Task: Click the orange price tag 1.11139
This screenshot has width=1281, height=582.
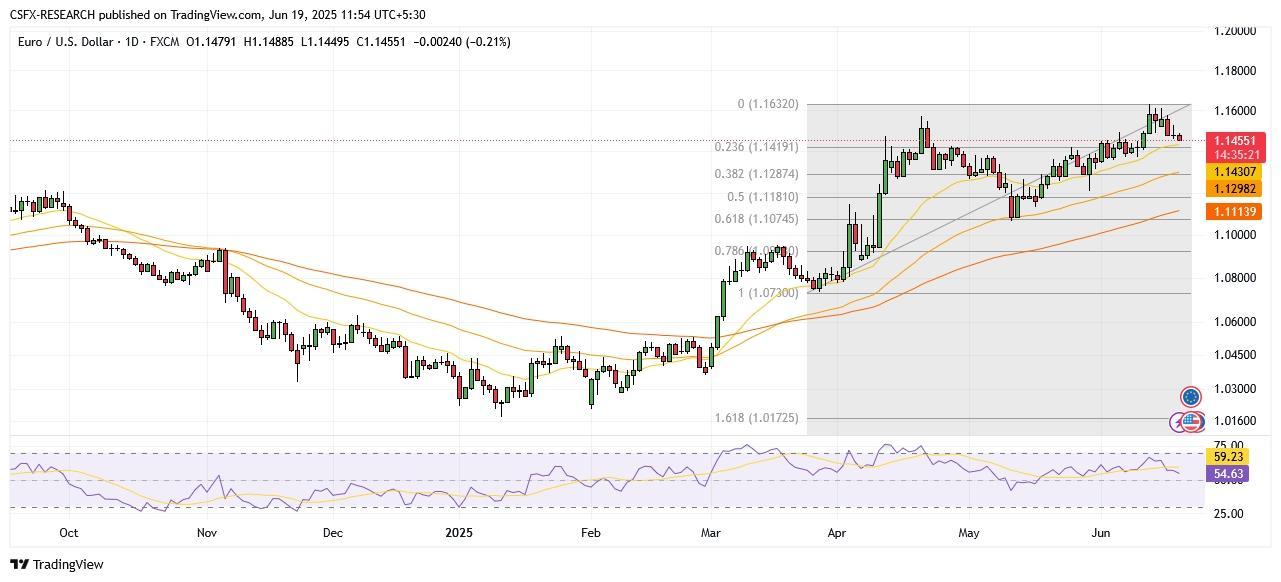Action: (1235, 212)
